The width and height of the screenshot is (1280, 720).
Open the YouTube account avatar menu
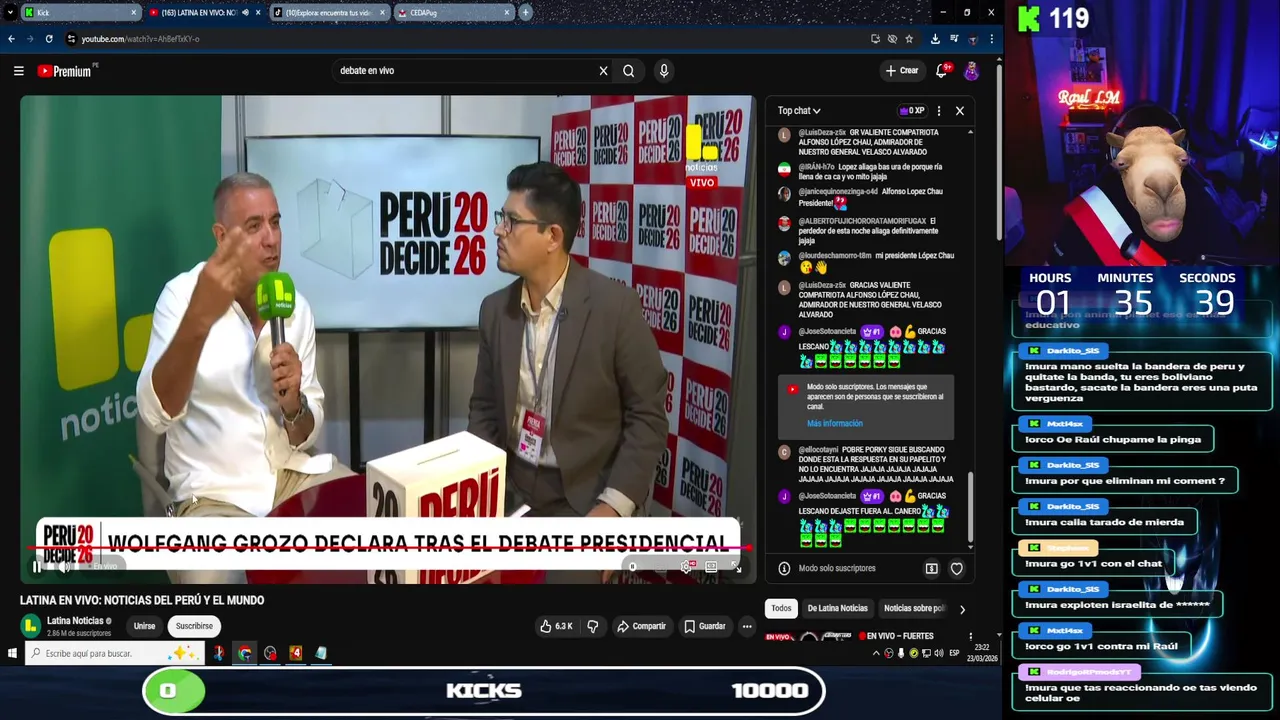point(970,71)
